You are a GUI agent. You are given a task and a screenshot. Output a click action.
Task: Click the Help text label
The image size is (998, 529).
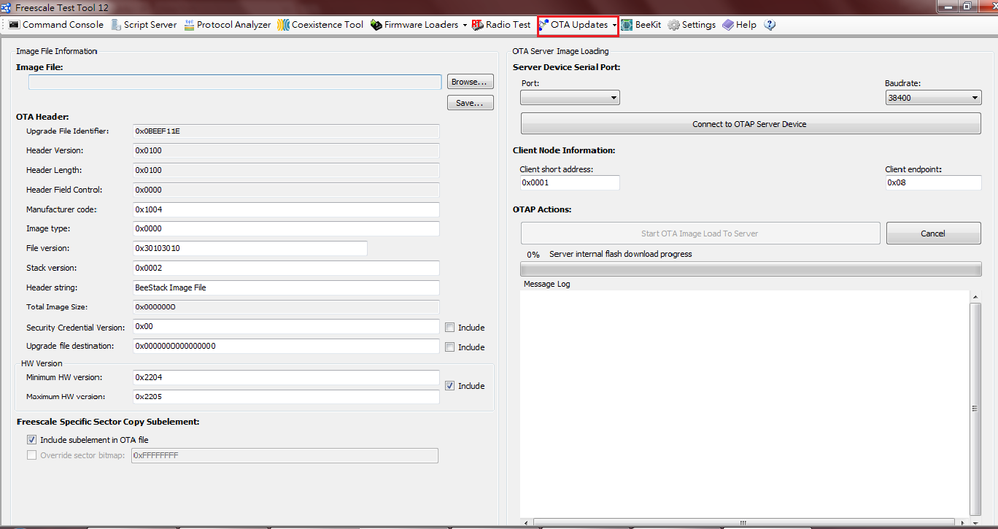[x=746, y=25]
